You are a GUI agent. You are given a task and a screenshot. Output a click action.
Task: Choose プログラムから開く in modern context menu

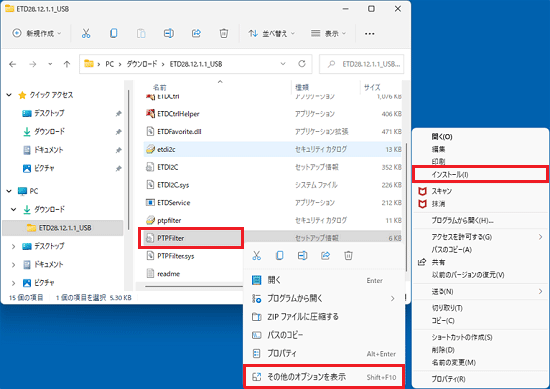pos(324,299)
